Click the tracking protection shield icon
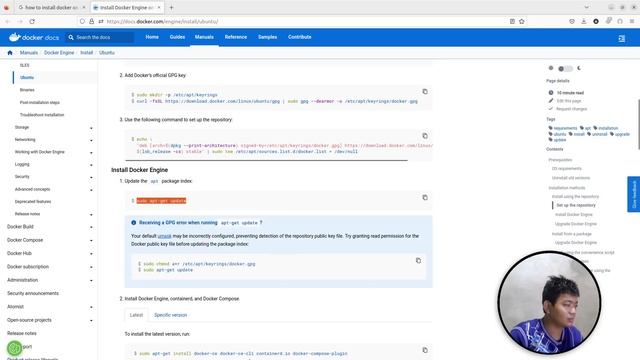640x360 pixels. 82,21
